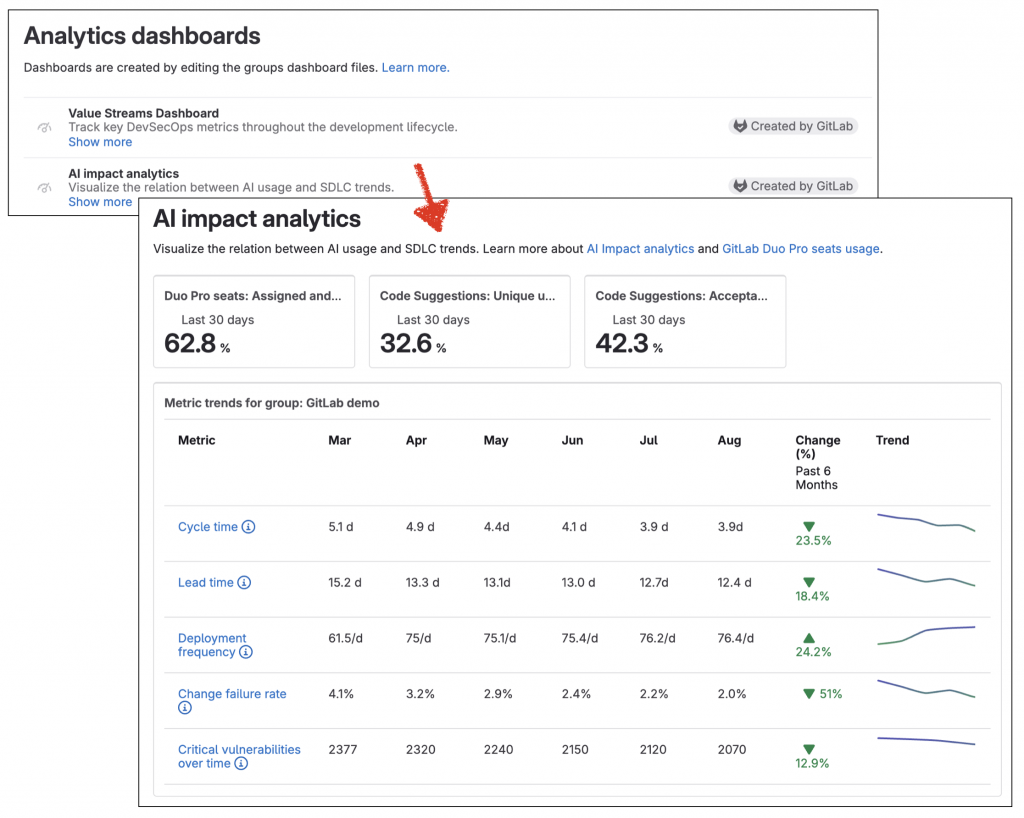Click the Deployment frequency up-arrow indicator

click(808, 638)
